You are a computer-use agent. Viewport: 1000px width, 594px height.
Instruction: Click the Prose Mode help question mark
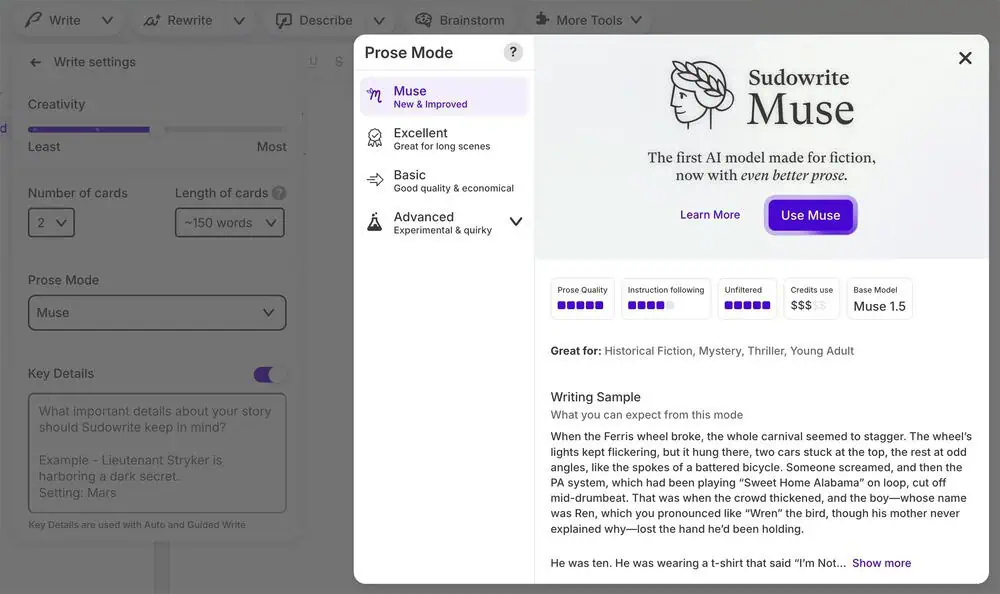[513, 52]
